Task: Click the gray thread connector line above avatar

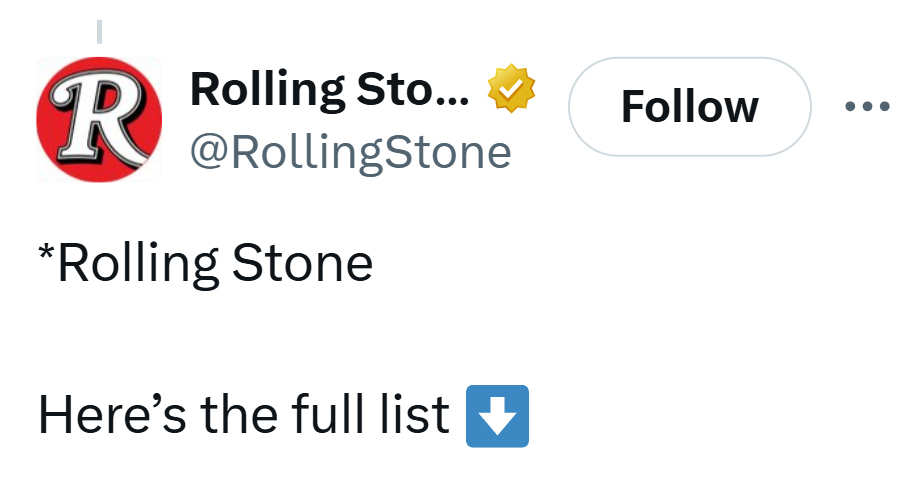Action: point(99,31)
